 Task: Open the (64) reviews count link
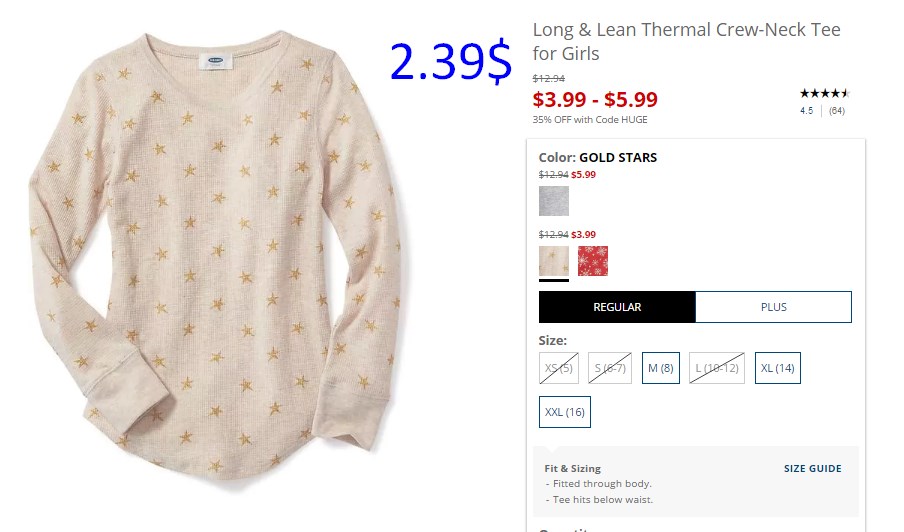pyautogui.click(x=837, y=111)
